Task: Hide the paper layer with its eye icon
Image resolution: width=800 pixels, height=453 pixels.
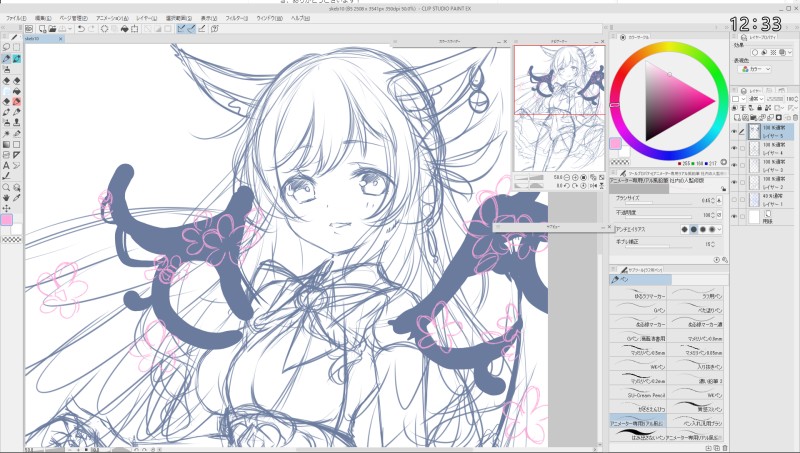Action: pos(734,216)
